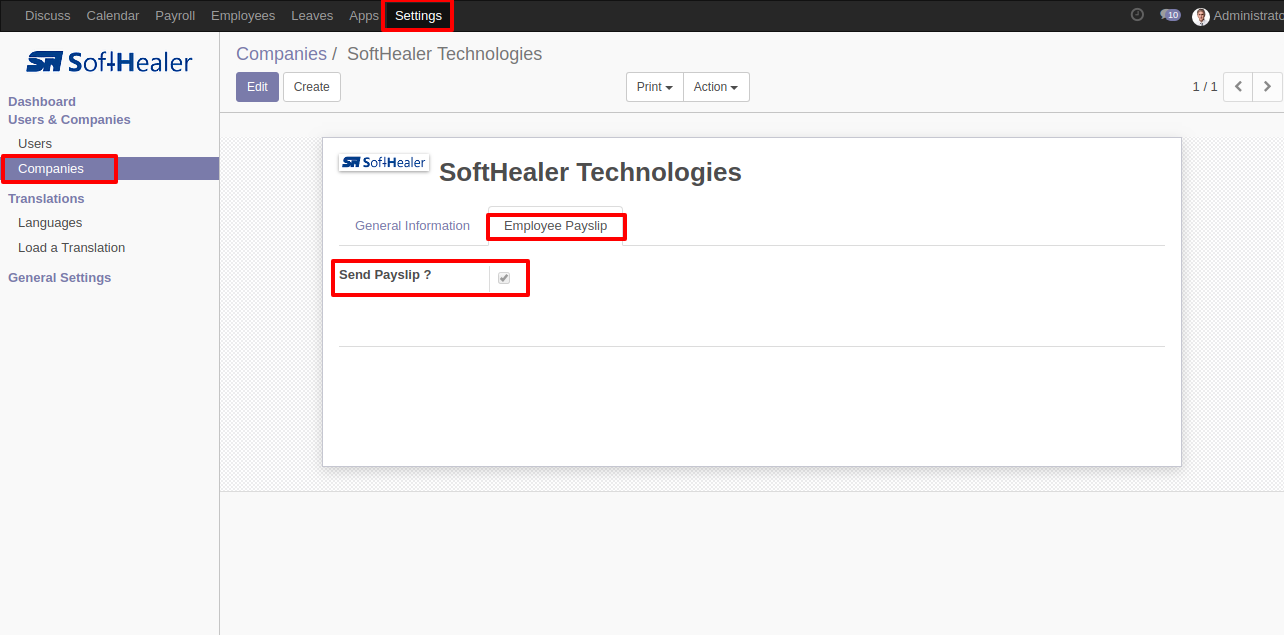Viewport: 1284px width, 635px height.
Task: Click the small SoftHealer company logo in form
Action: 384,162
